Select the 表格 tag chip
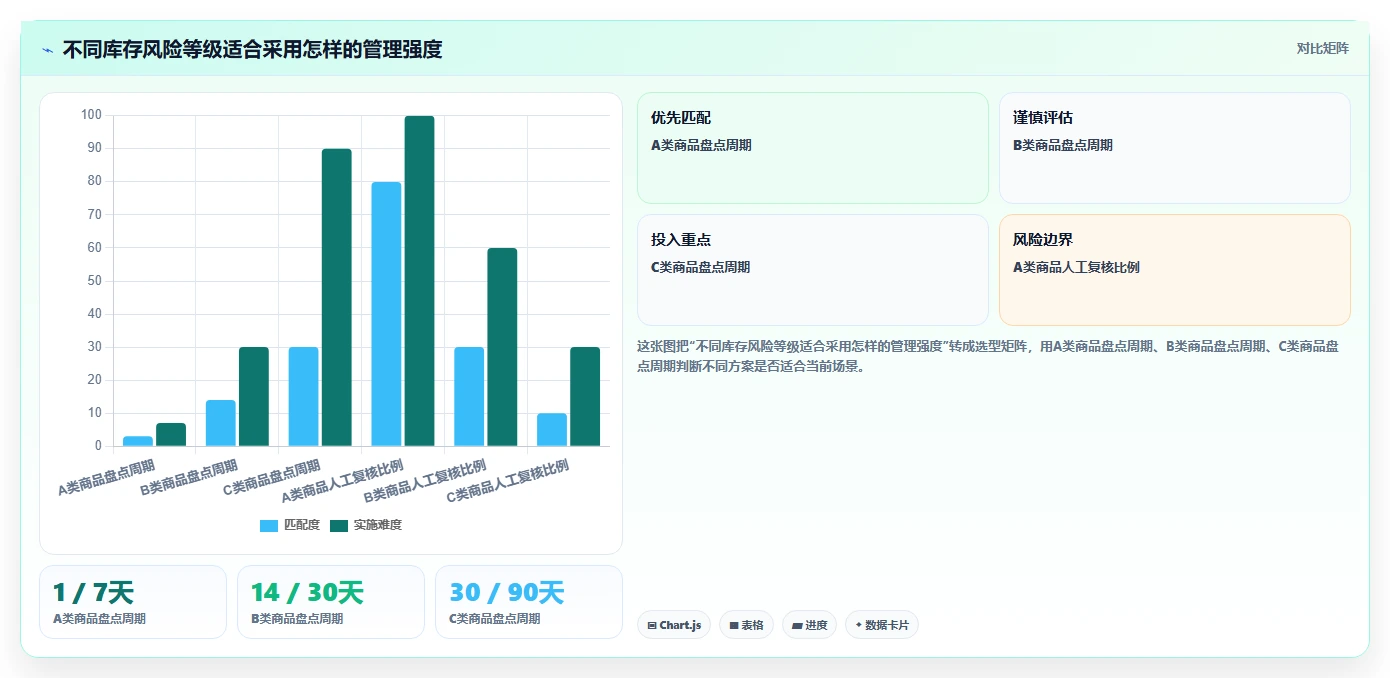1390x678 pixels. click(x=746, y=625)
